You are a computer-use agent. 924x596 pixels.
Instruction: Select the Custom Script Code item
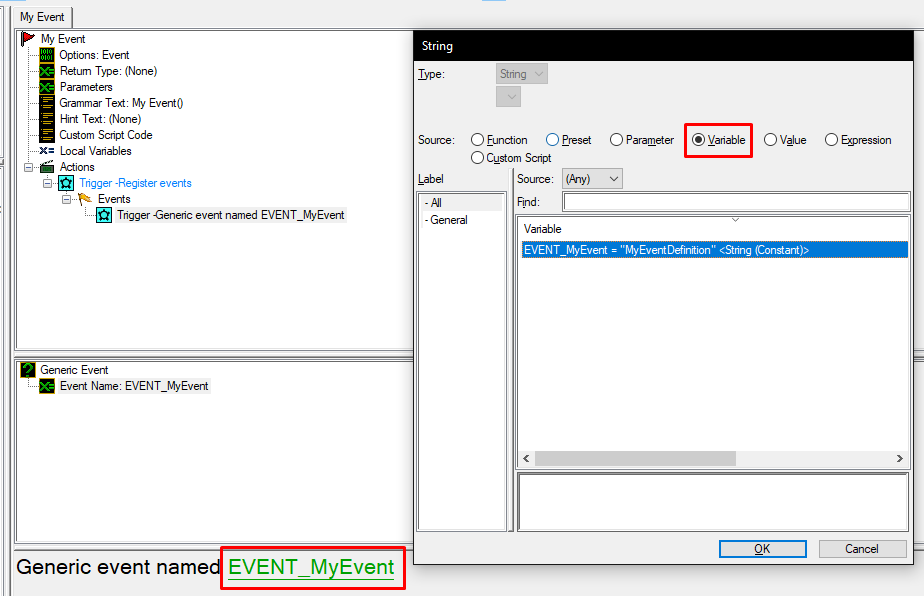pos(106,134)
